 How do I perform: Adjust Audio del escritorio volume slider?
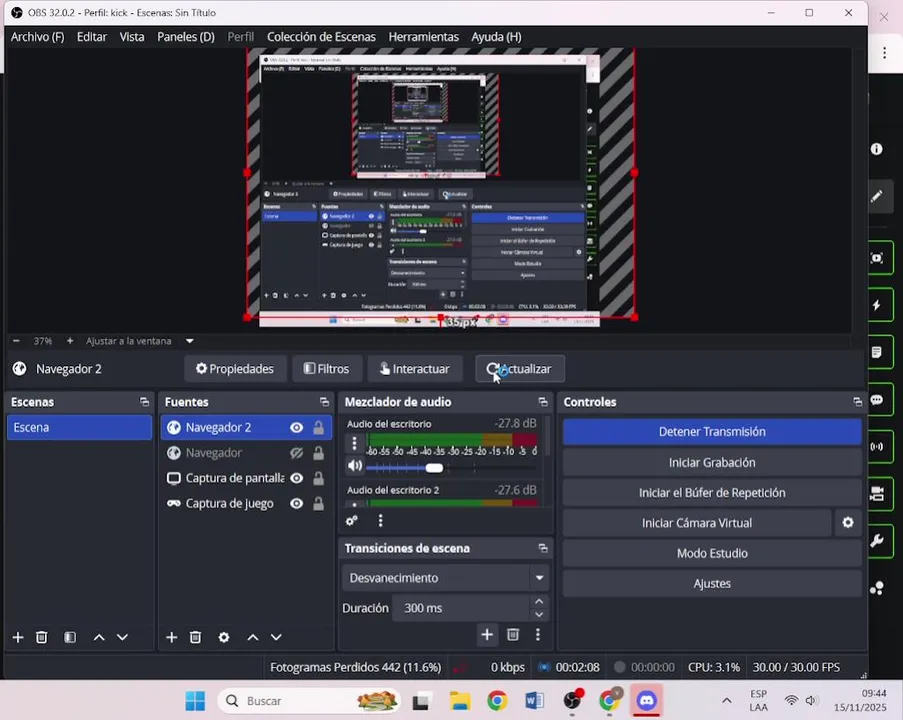point(434,468)
